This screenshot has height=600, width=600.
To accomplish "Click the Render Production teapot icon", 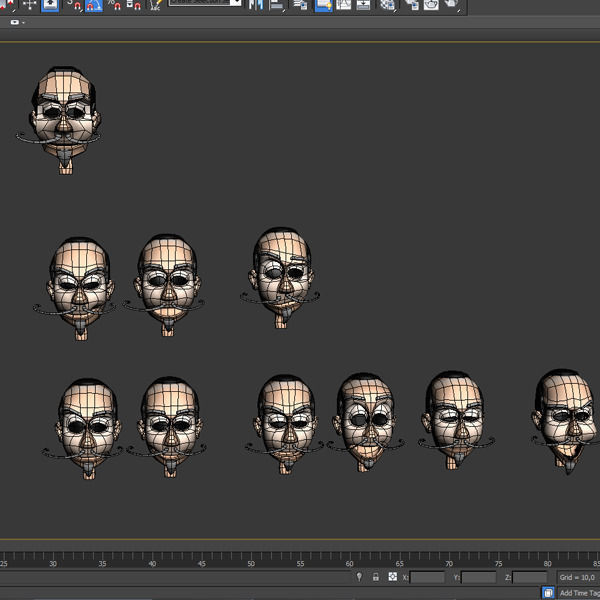I will [452, 4].
